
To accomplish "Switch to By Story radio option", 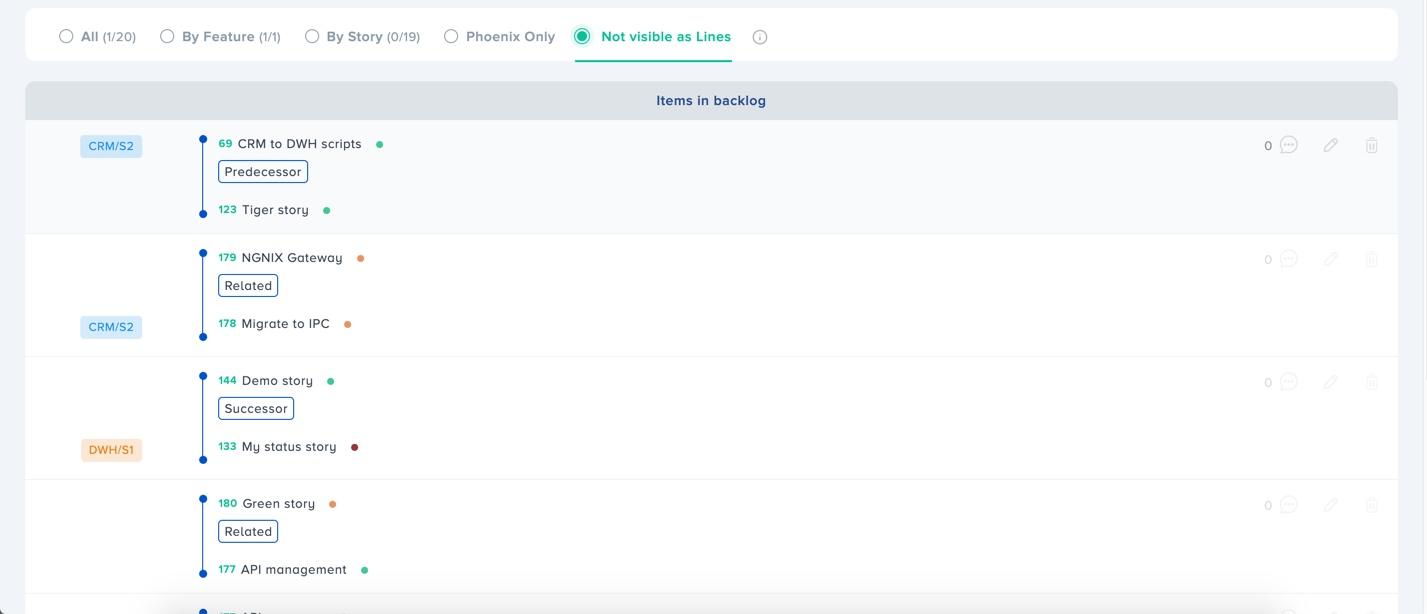I will point(312,36).
